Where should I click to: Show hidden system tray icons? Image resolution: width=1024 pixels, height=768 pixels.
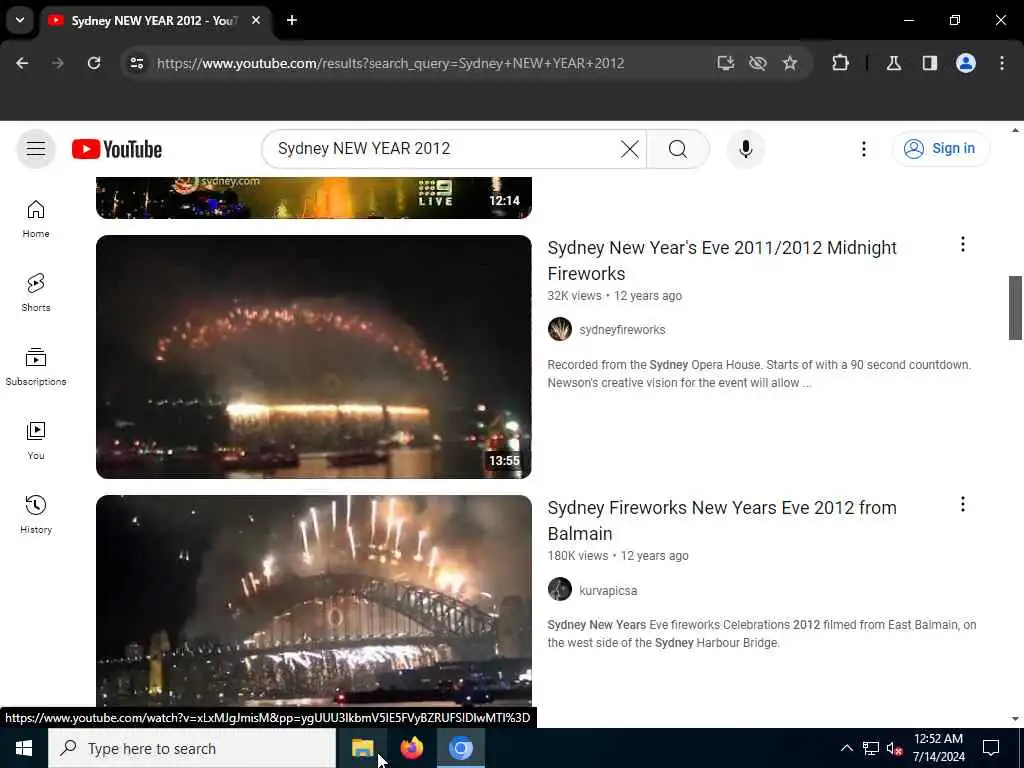tap(846, 748)
